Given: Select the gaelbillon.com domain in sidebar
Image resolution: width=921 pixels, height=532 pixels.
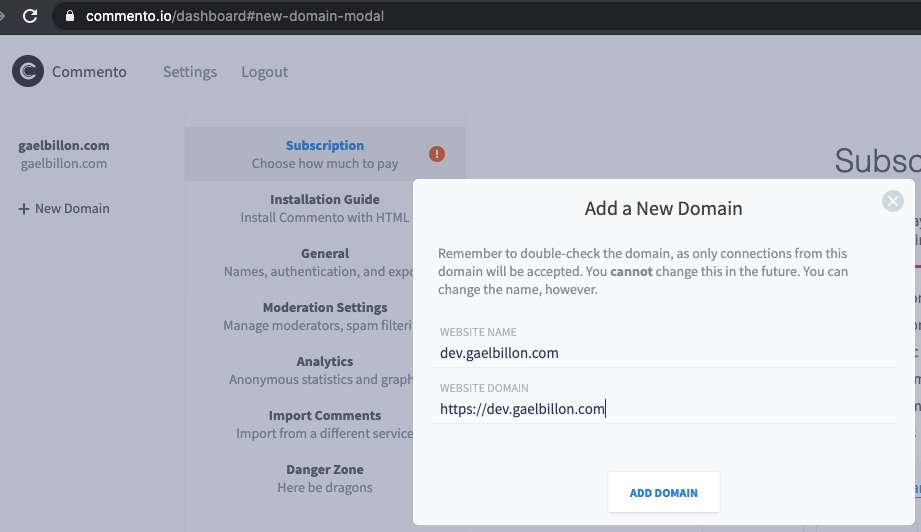Looking at the screenshot, I should [63, 154].
